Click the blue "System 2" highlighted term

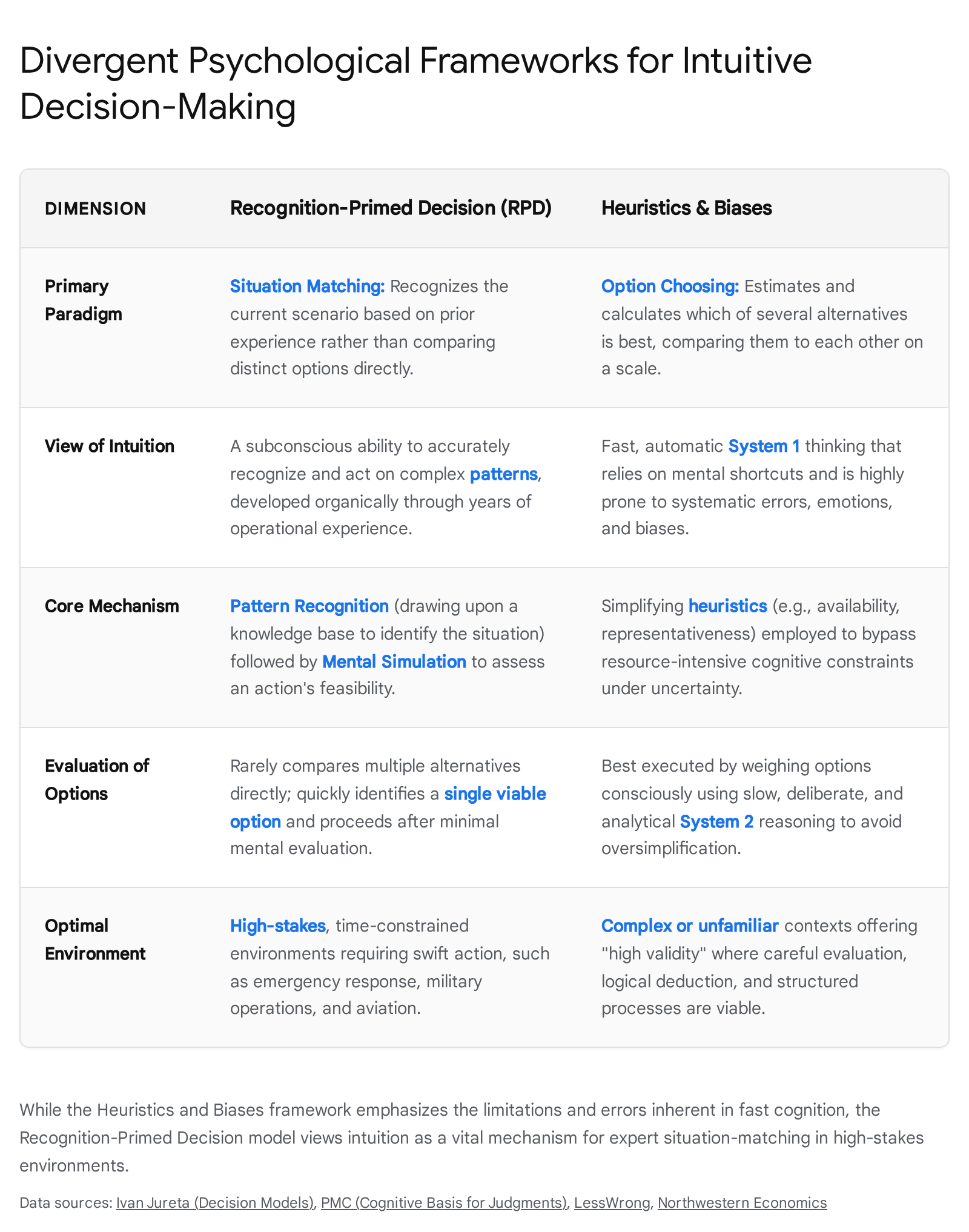[x=717, y=821]
